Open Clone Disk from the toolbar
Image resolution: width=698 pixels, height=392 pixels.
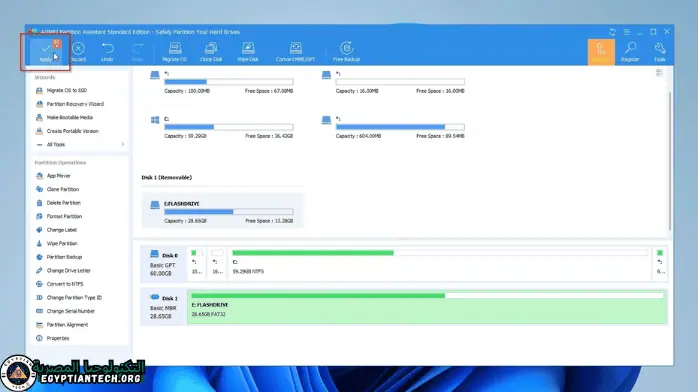(x=211, y=52)
